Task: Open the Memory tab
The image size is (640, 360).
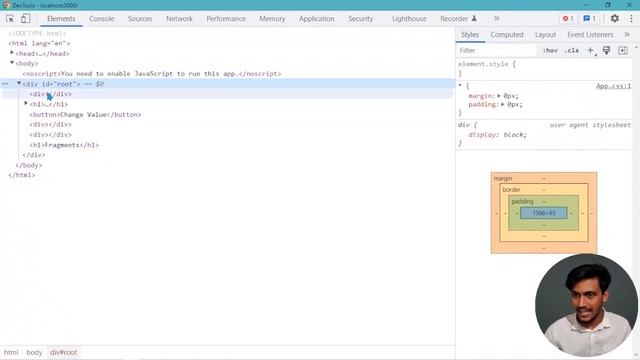Action: [272, 19]
